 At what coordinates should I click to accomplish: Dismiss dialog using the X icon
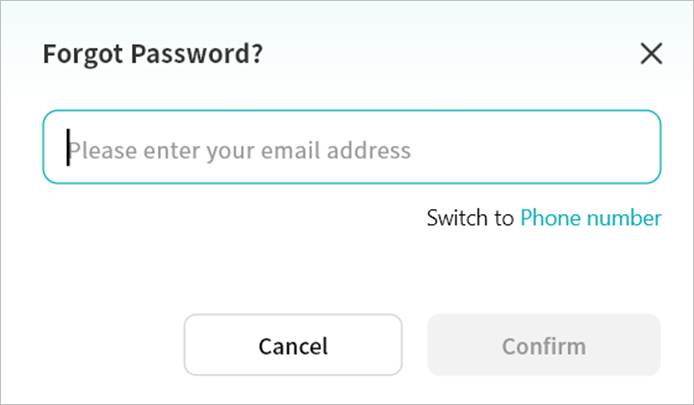click(x=651, y=54)
